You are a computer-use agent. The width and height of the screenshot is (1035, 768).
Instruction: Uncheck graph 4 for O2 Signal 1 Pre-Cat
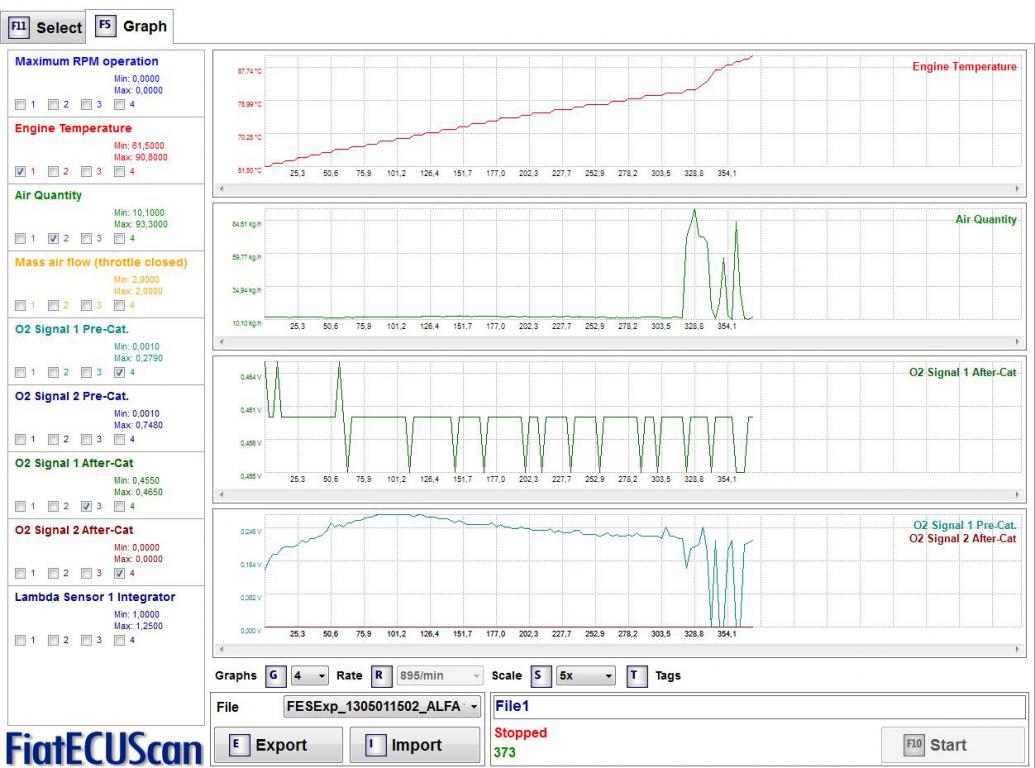coord(119,372)
